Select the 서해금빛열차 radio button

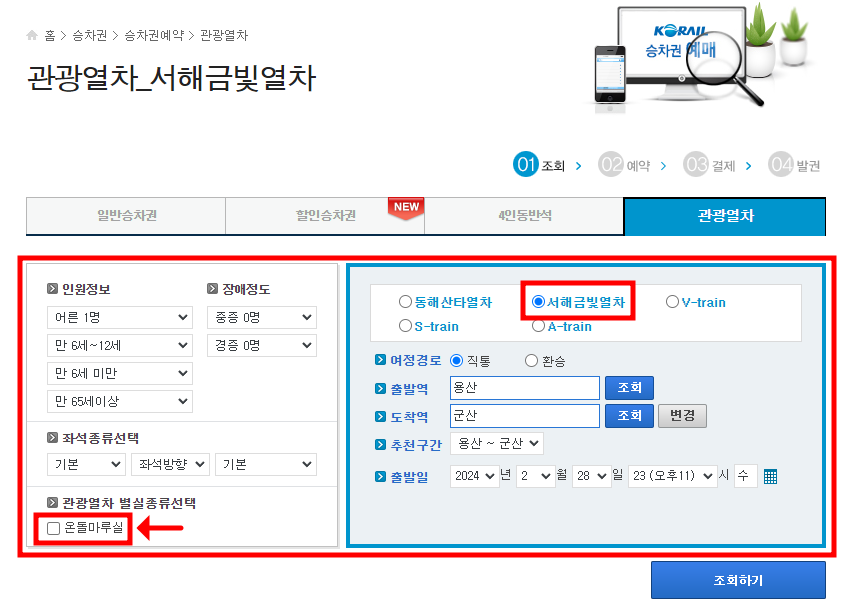537,300
